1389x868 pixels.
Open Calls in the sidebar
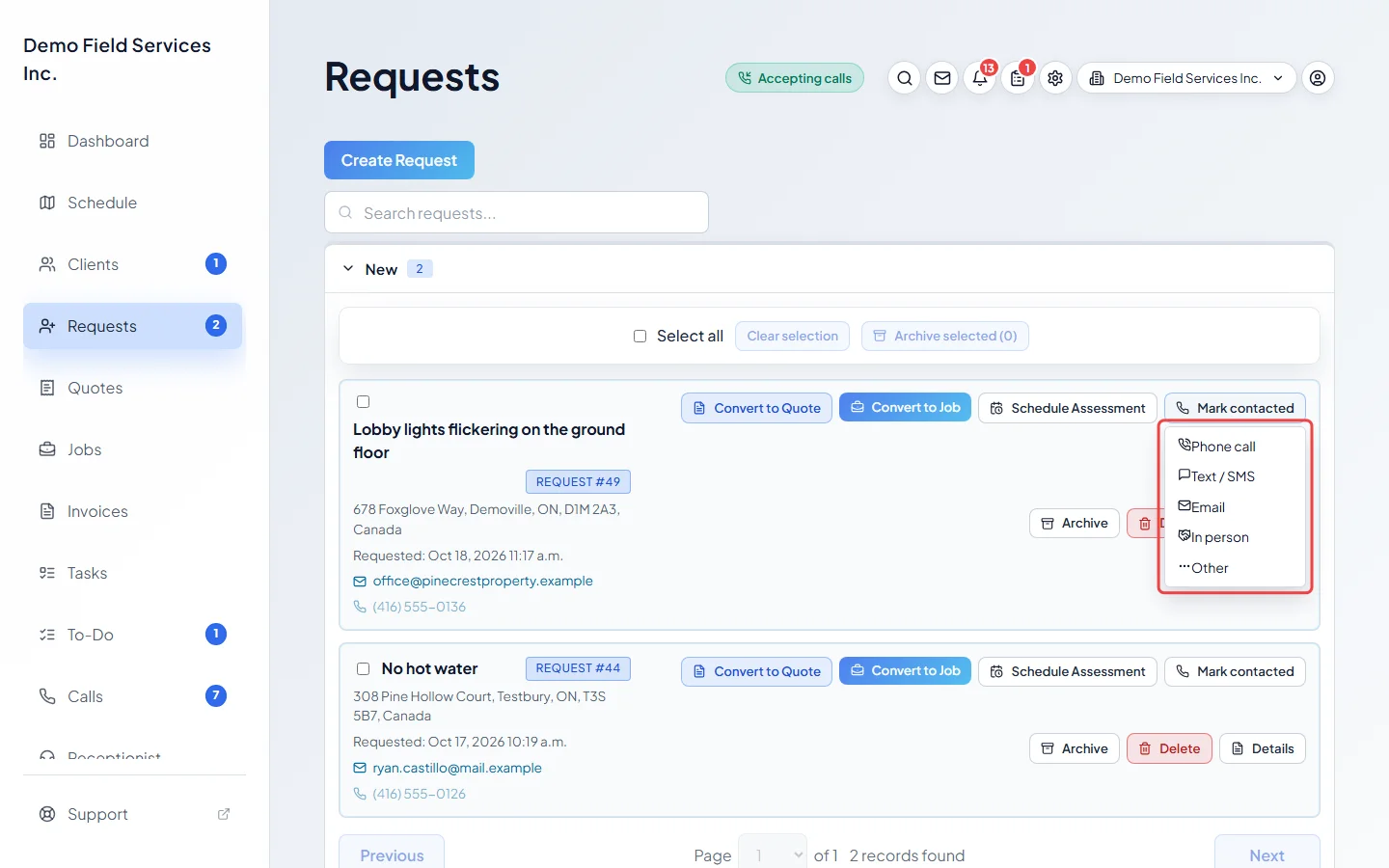tap(133, 696)
